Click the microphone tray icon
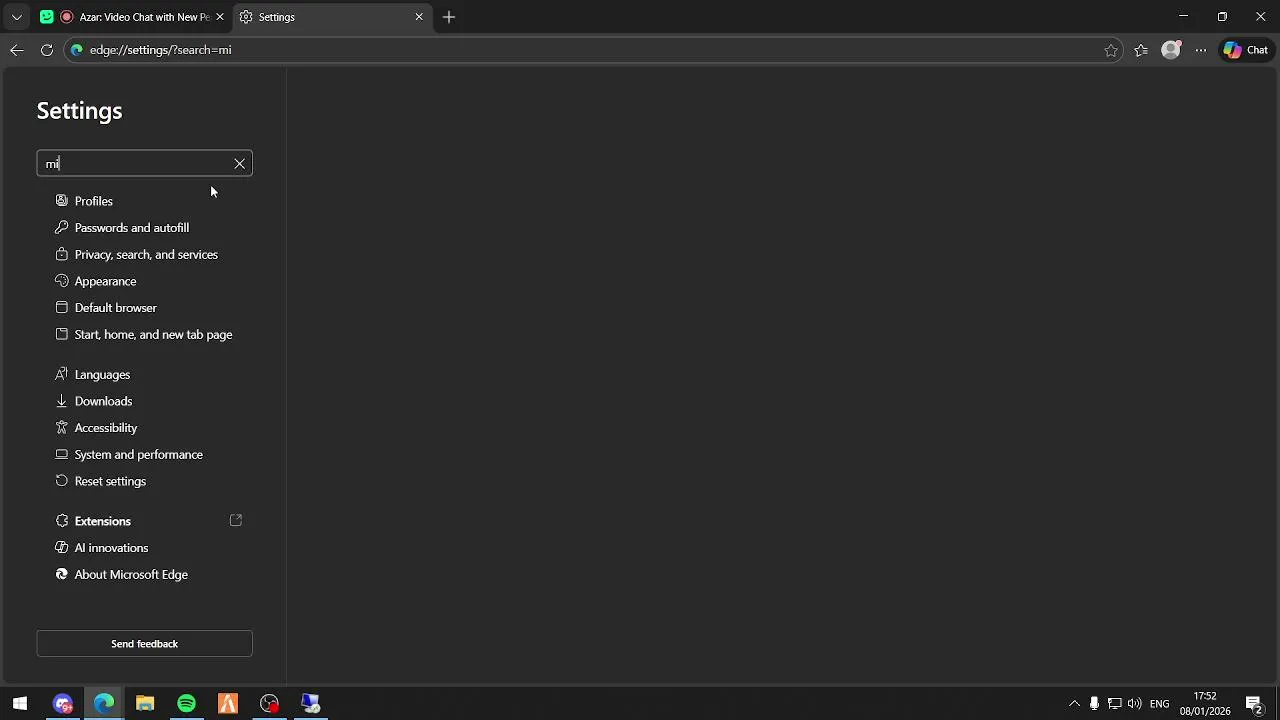The height and width of the screenshot is (720, 1280). coord(1094,704)
